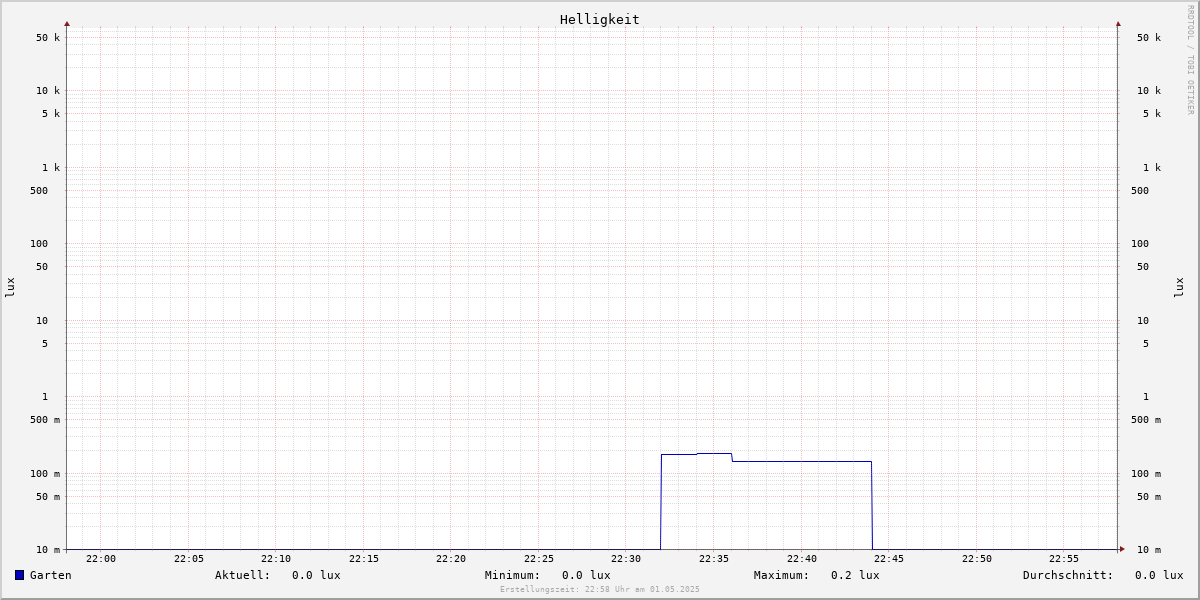The width and height of the screenshot is (1200, 600).
Task: Click the "1 k" label on right axis
Action: pos(1152,168)
